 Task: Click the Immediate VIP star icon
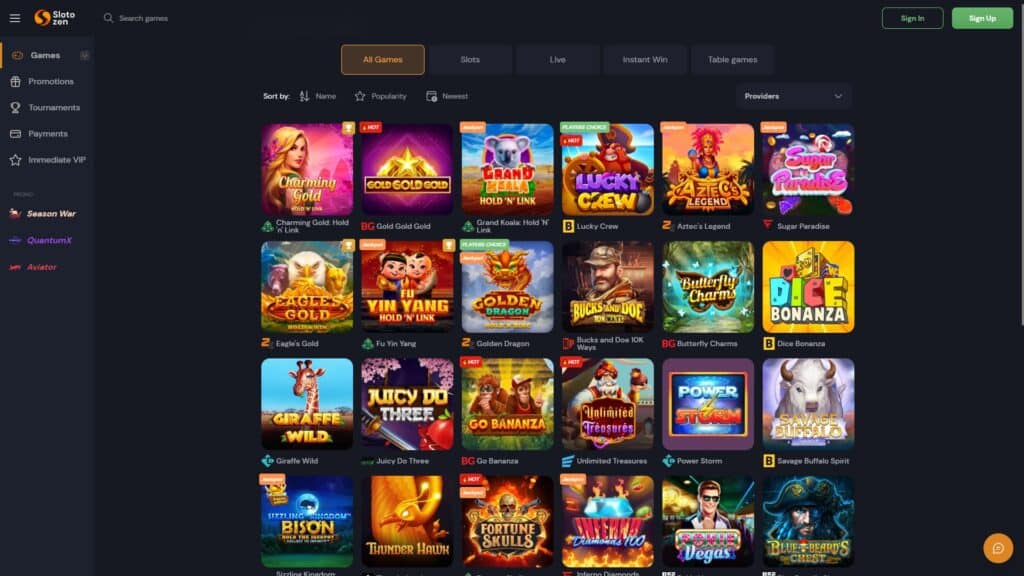coord(16,160)
